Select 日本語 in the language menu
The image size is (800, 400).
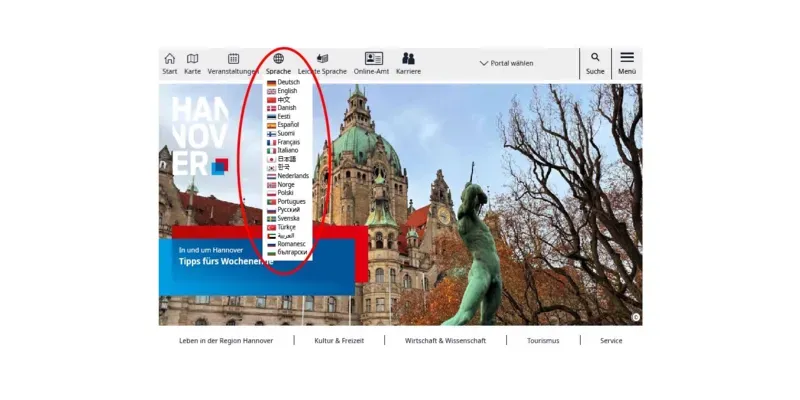pos(282,159)
